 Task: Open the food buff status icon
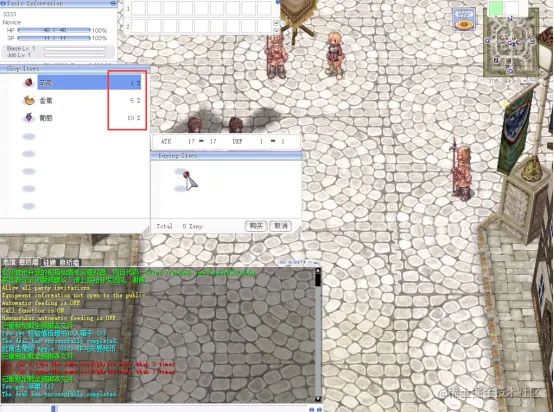[464, 19]
